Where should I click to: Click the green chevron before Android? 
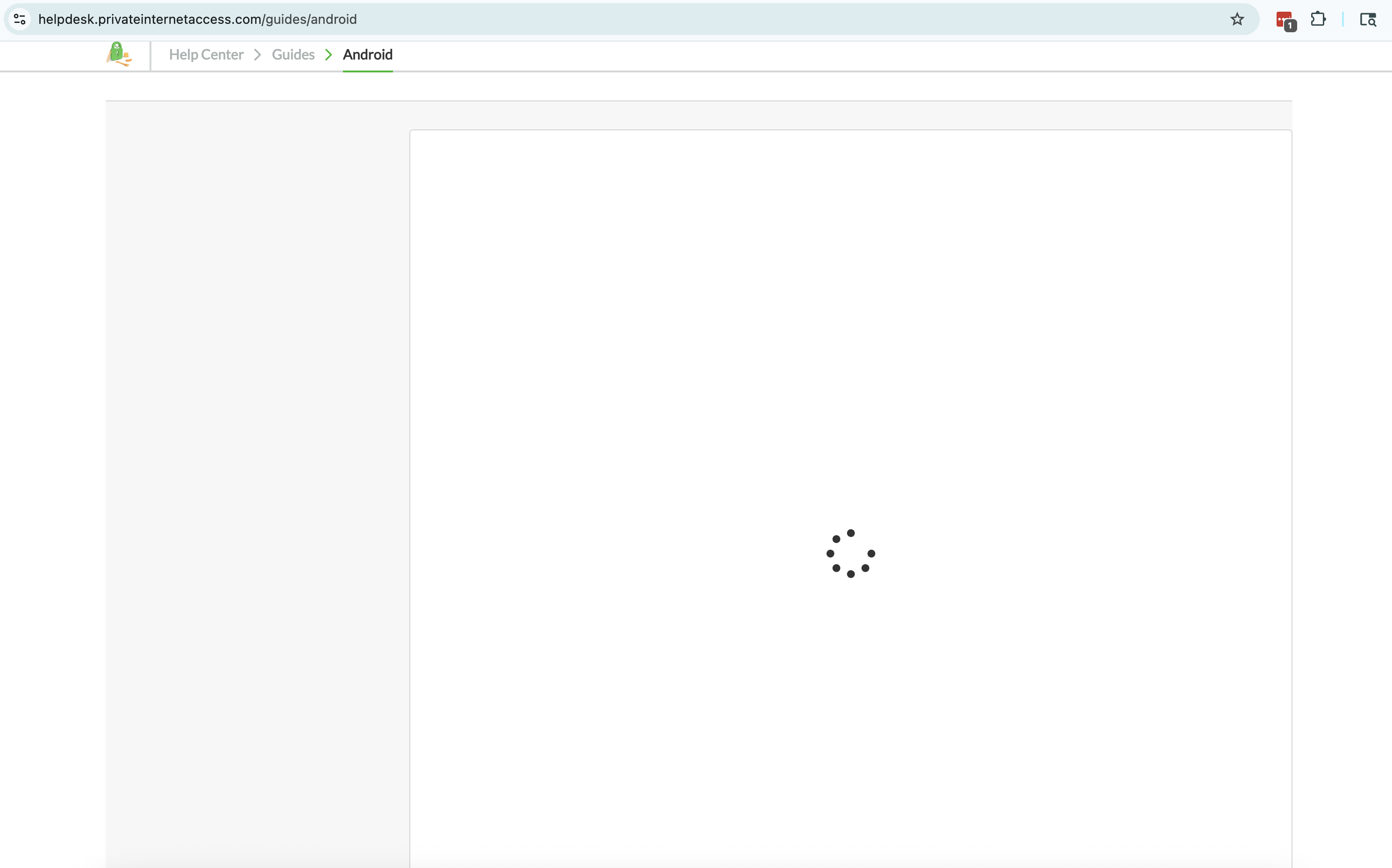point(328,55)
